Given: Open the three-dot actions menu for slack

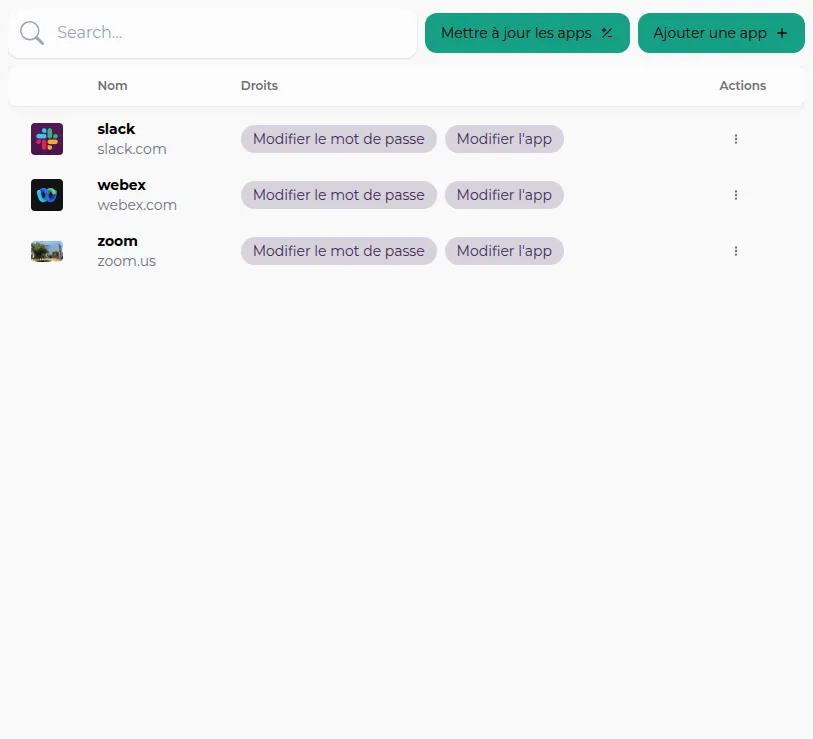Looking at the screenshot, I should coord(736,139).
